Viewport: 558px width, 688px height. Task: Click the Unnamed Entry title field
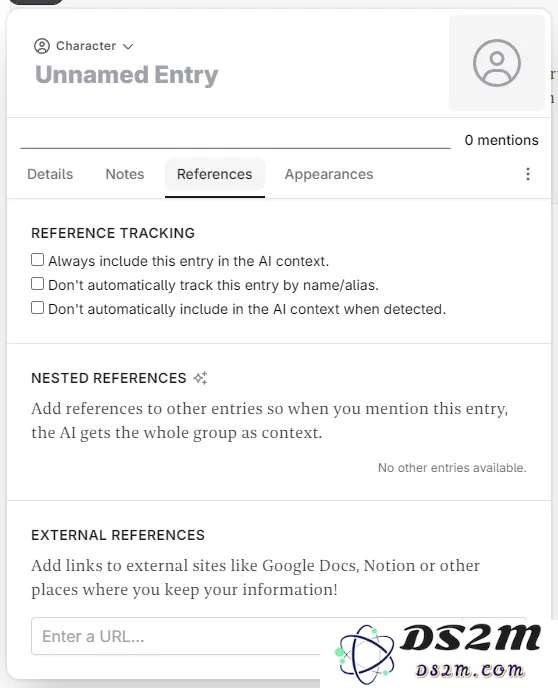click(x=126, y=75)
